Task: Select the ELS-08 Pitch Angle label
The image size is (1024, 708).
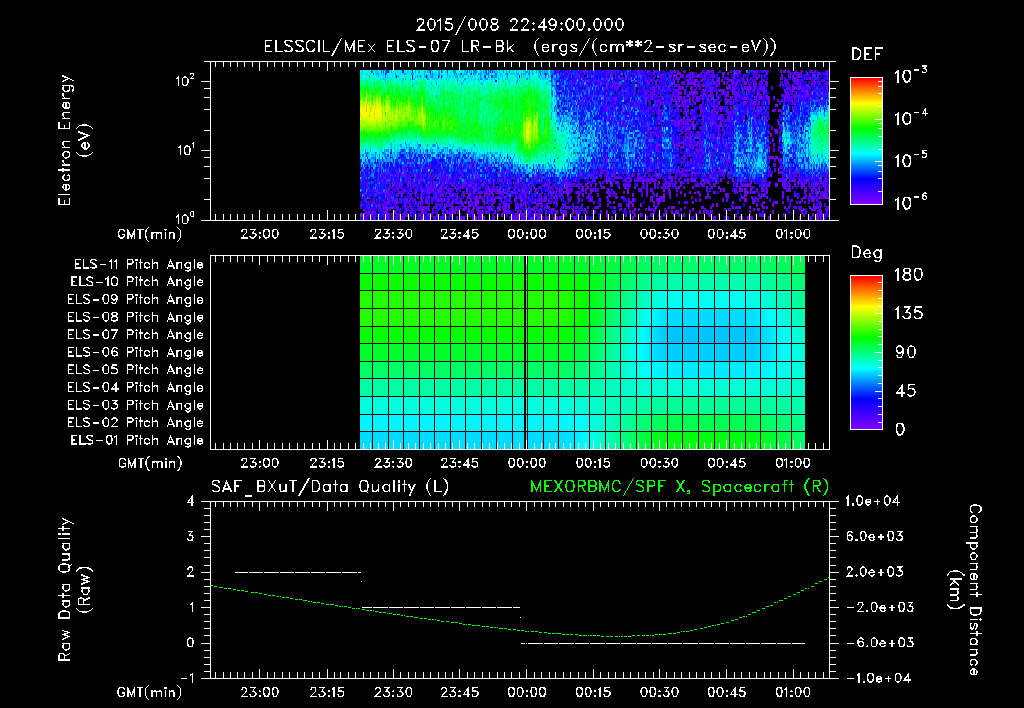Action: (x=135, y=317)
